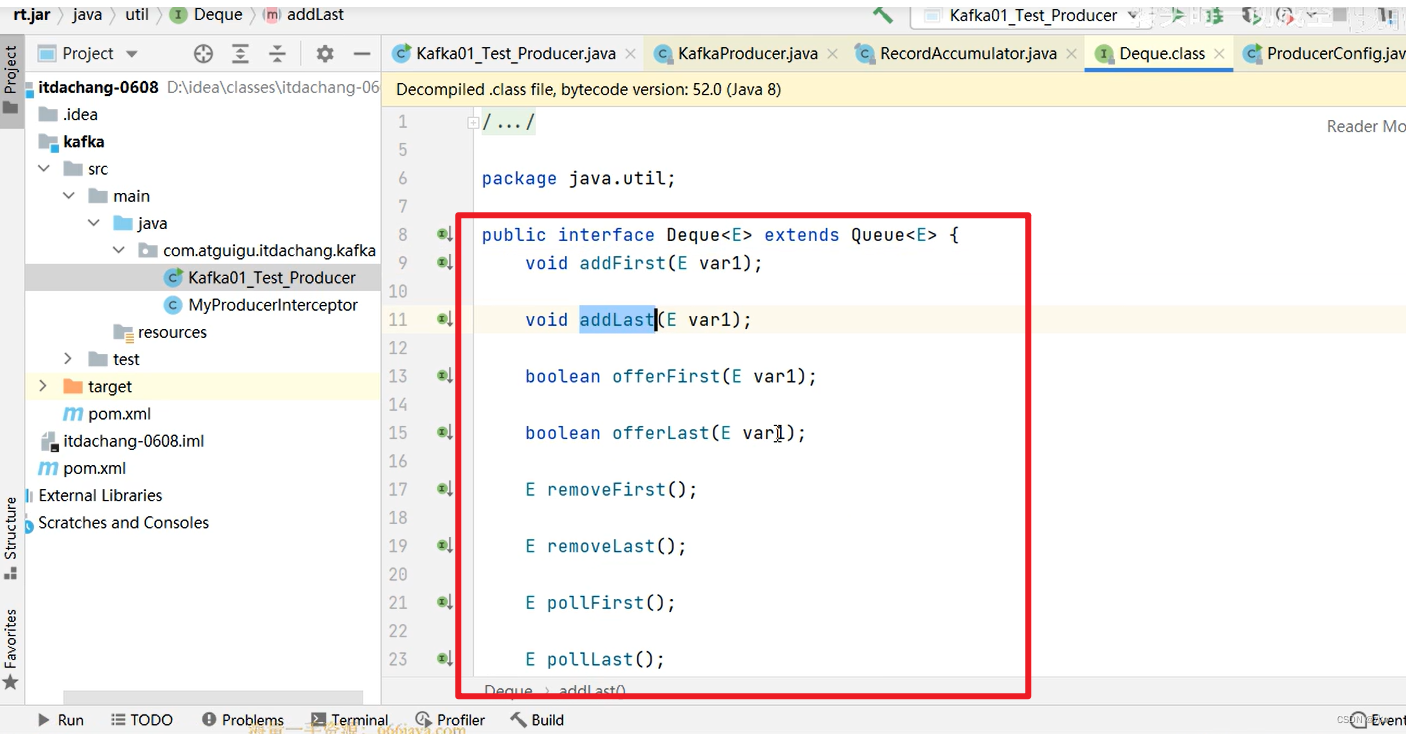Click gutter marker beside removeFirst line 17

[445, 489]
